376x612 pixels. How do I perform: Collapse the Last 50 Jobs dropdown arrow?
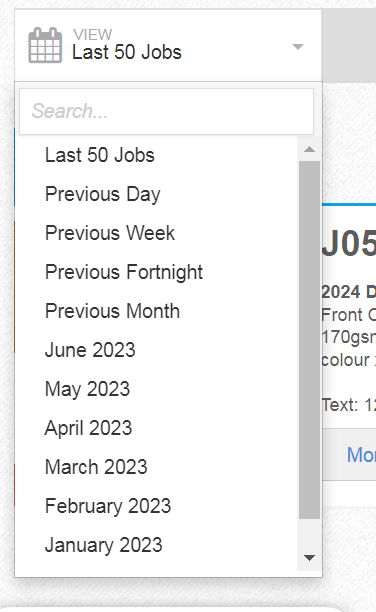pyautogui.click(x=298, y=47)
